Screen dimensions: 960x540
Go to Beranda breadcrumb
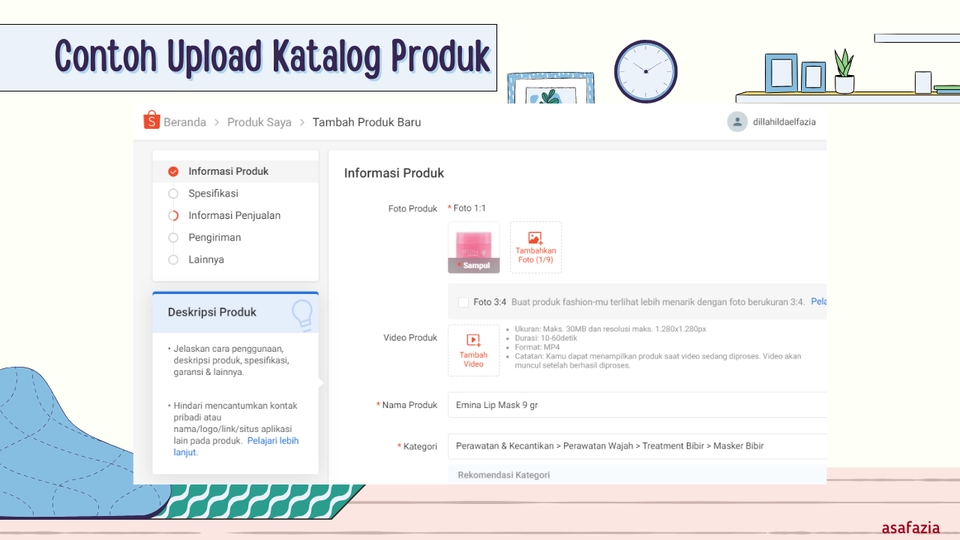[185, 122]
